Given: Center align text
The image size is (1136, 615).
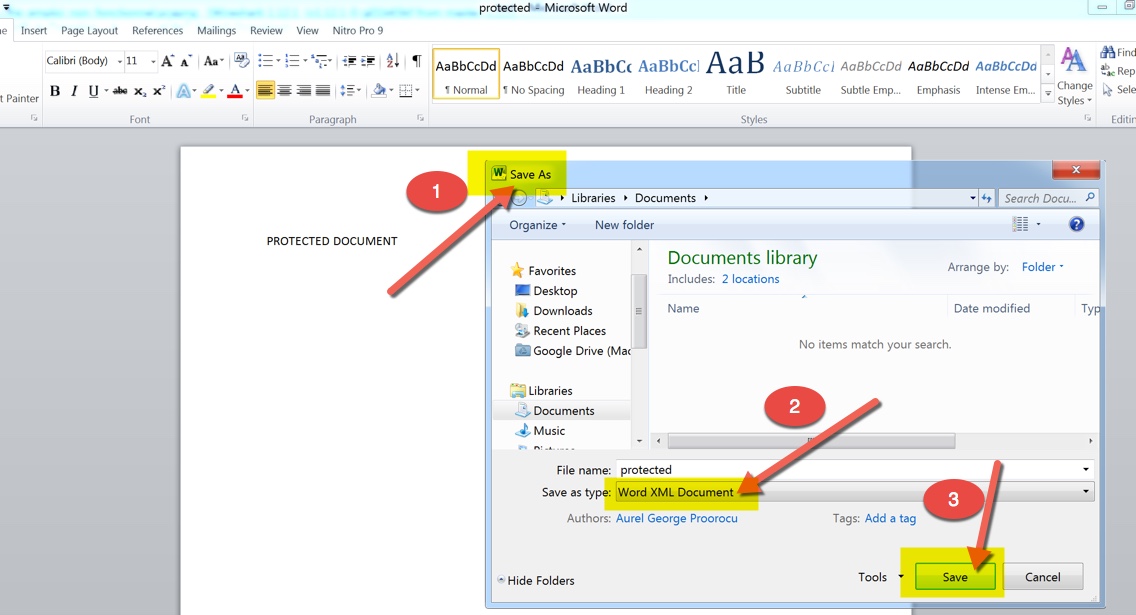Looking at the screenshot, I should 285,91.
